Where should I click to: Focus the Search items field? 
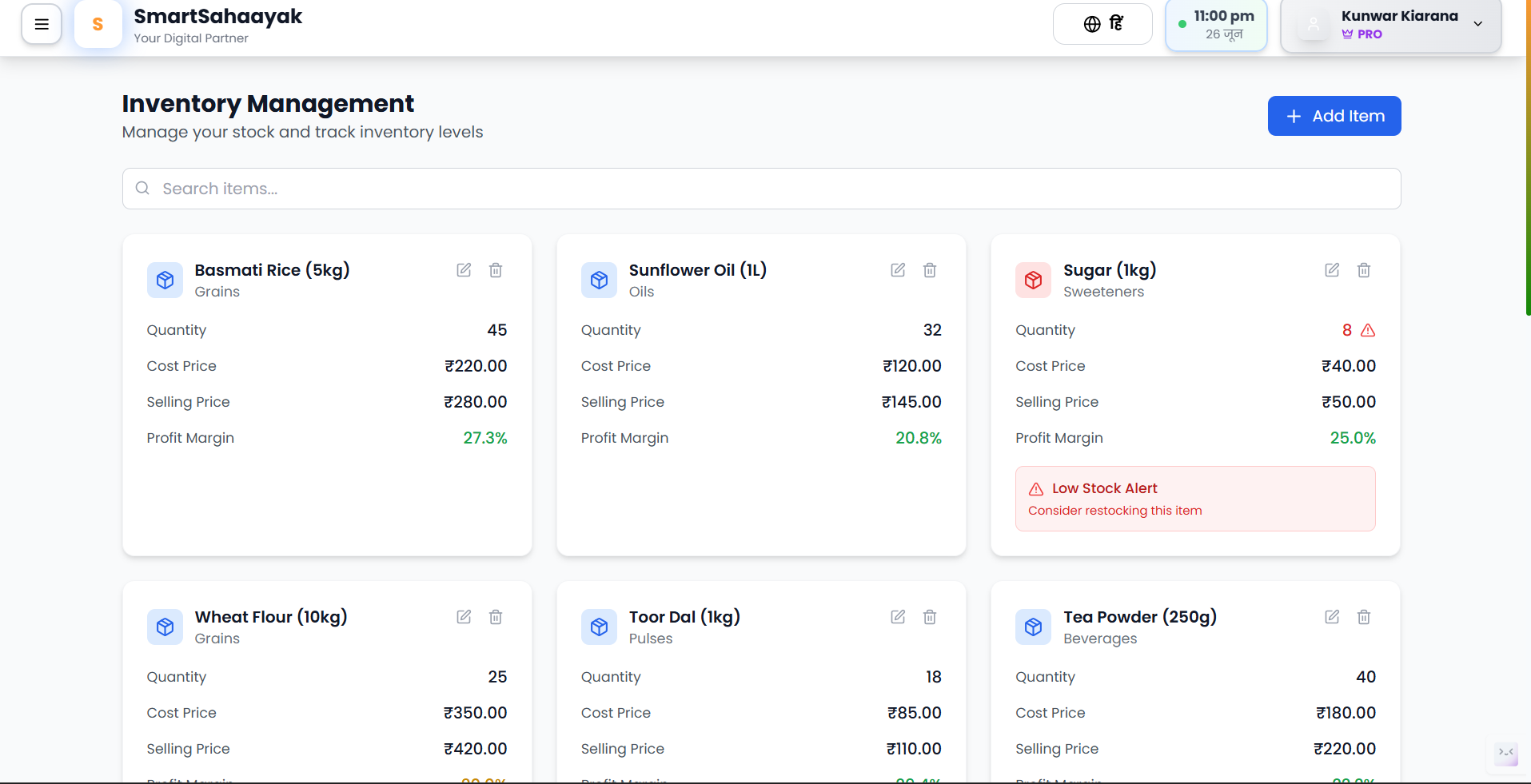(761, 189)
